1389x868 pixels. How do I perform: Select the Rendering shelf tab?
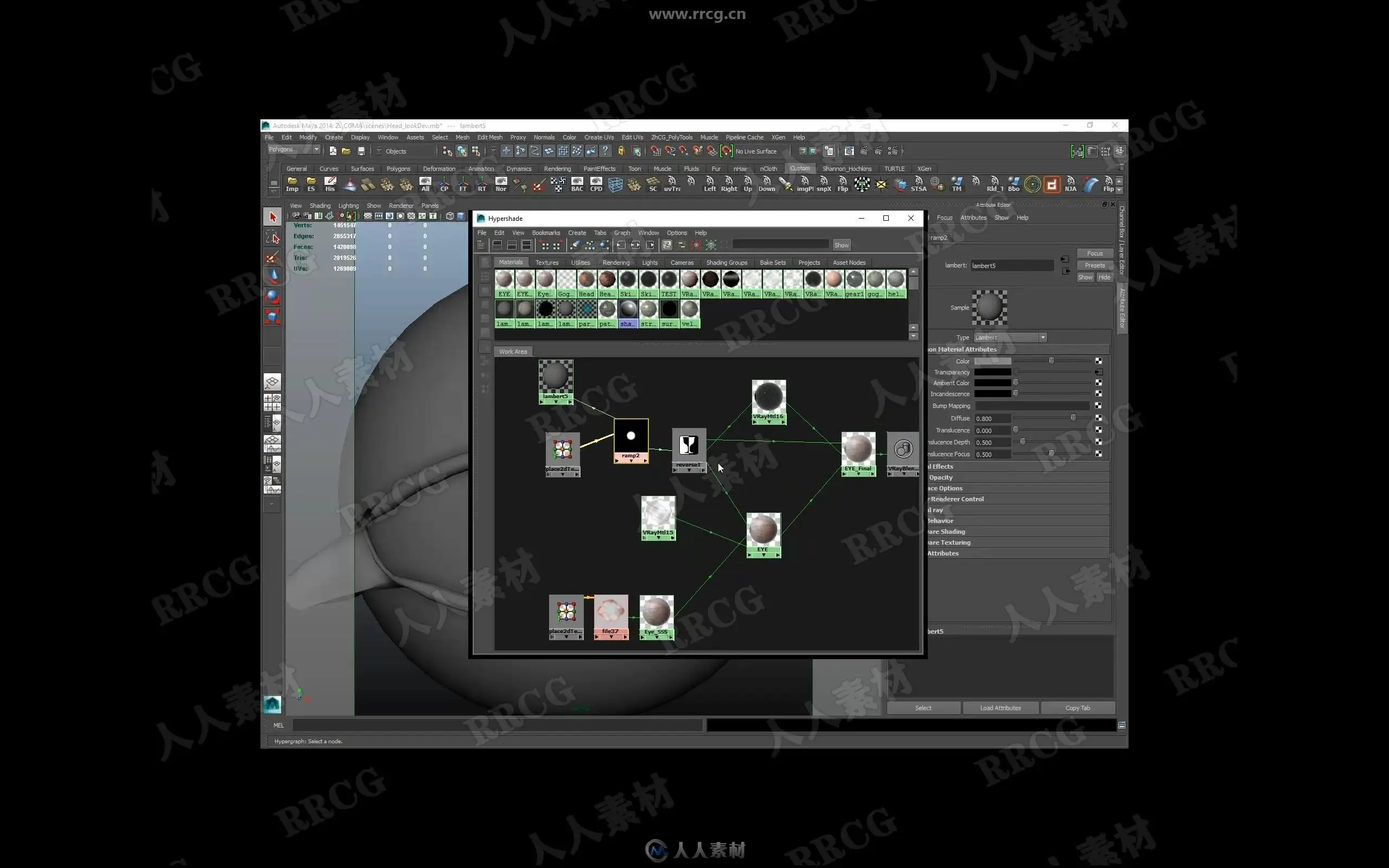pyautogui.click(x=557, y=169)
